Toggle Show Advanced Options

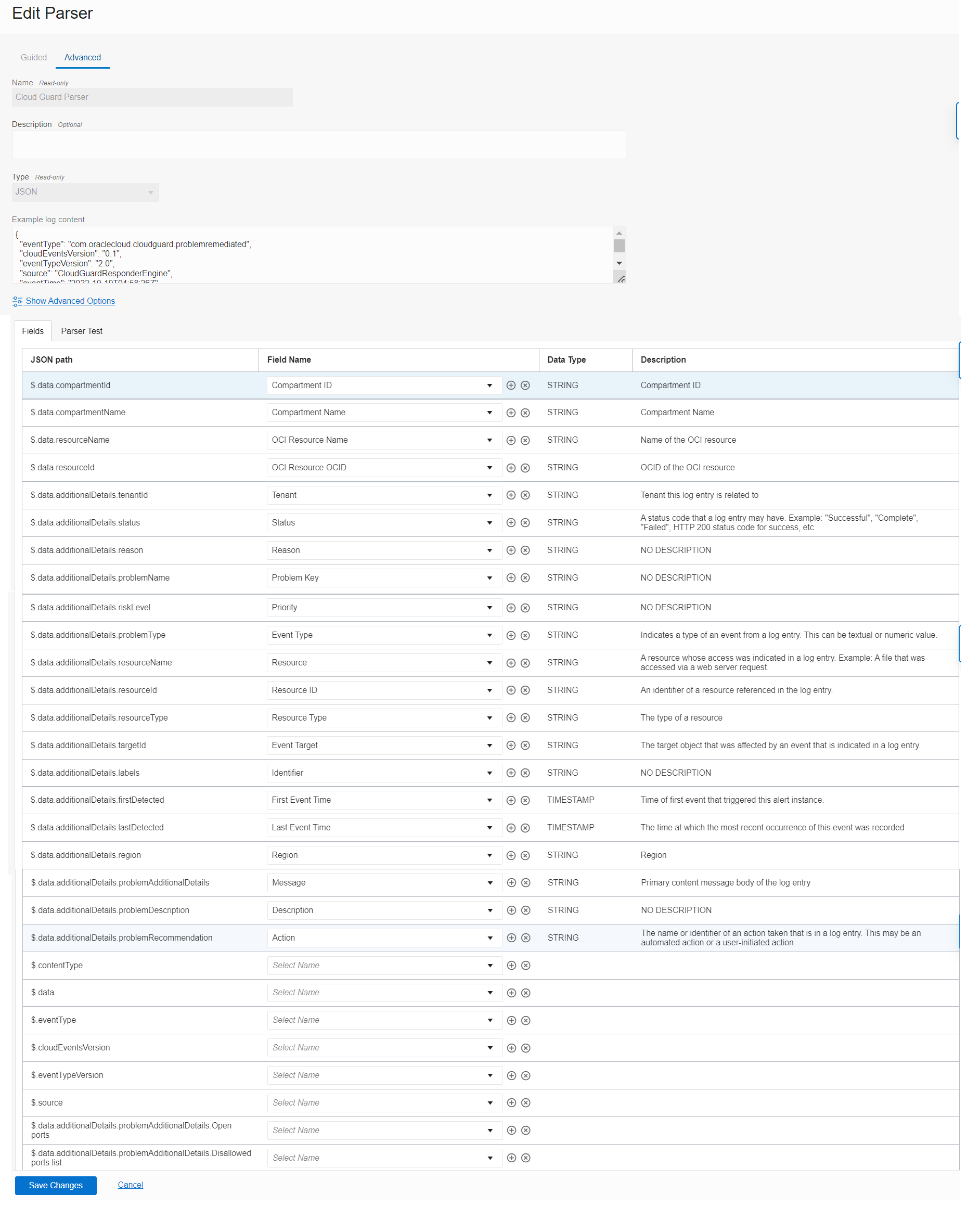point(68,301)
